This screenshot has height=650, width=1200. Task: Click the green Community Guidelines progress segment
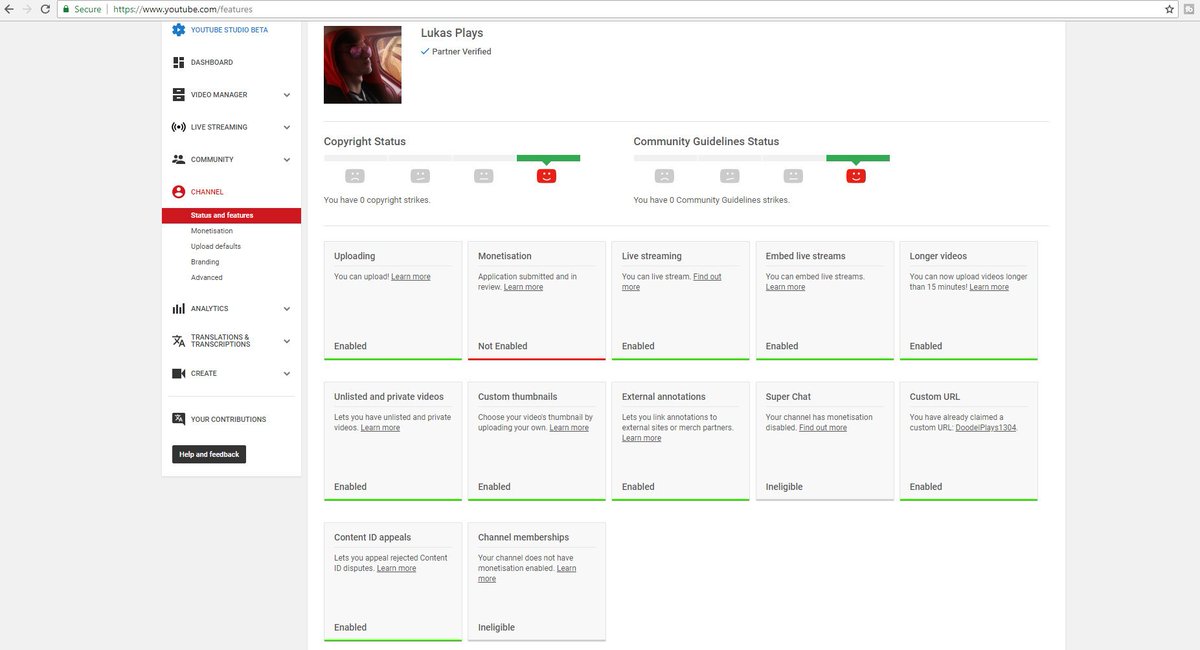coord(858,157)
